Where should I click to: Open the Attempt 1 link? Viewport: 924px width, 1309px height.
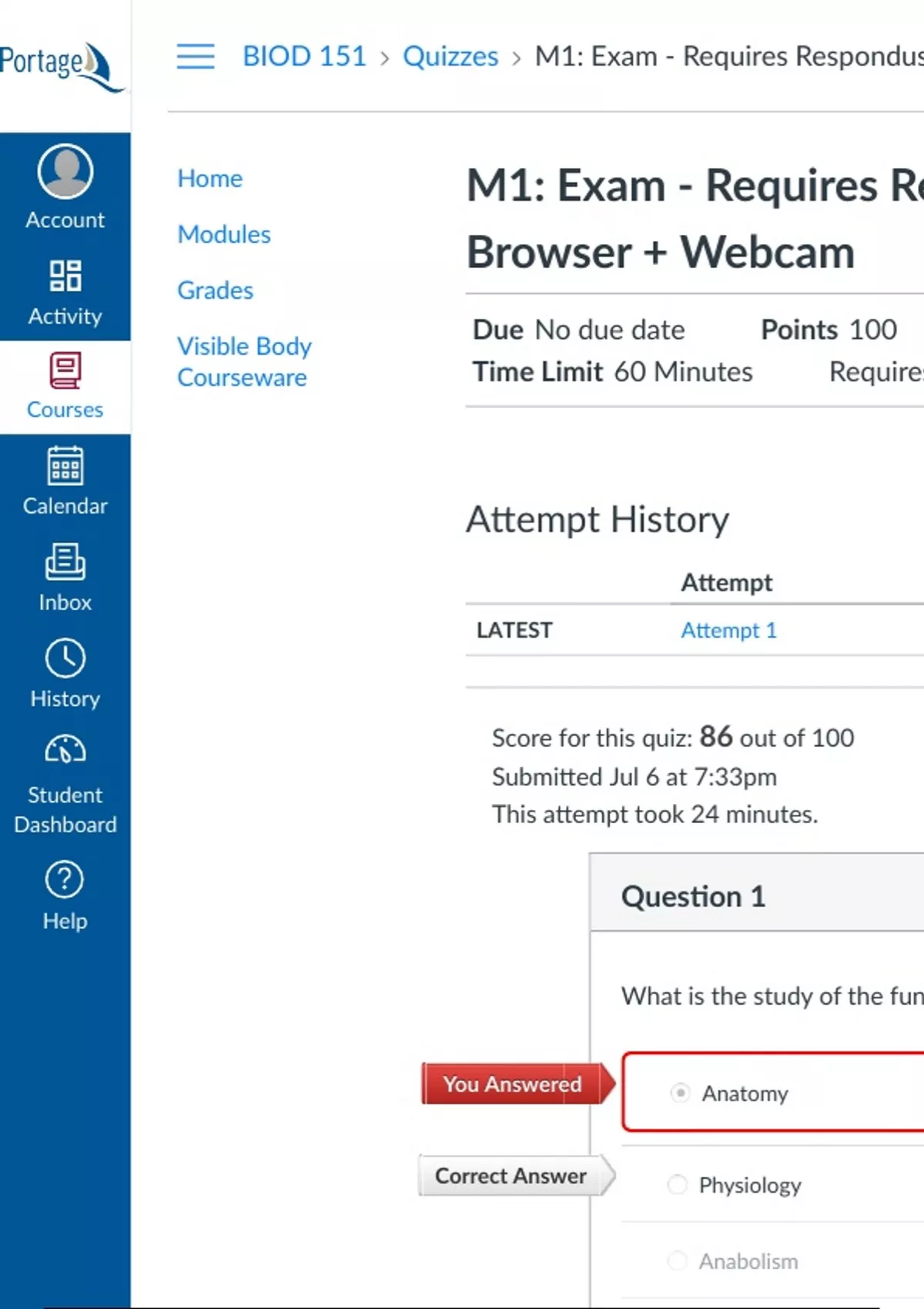click(728, 631)
